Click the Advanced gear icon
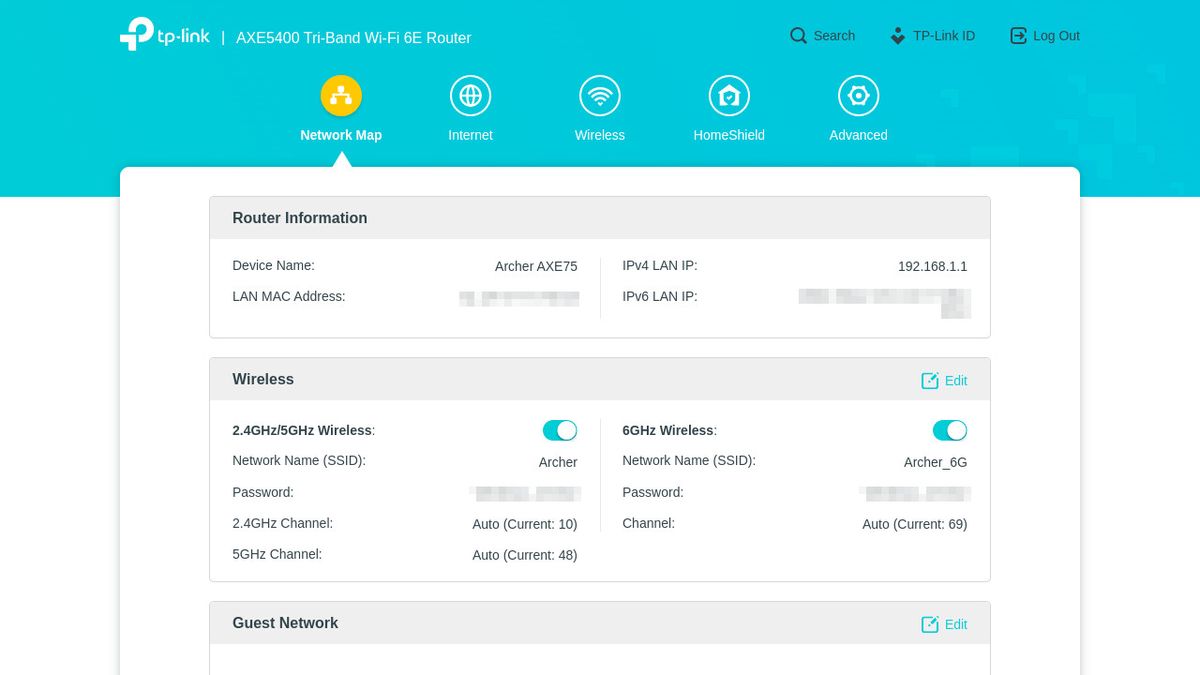This screenshot has height=675, width=1200. click(x=858, y=95)
